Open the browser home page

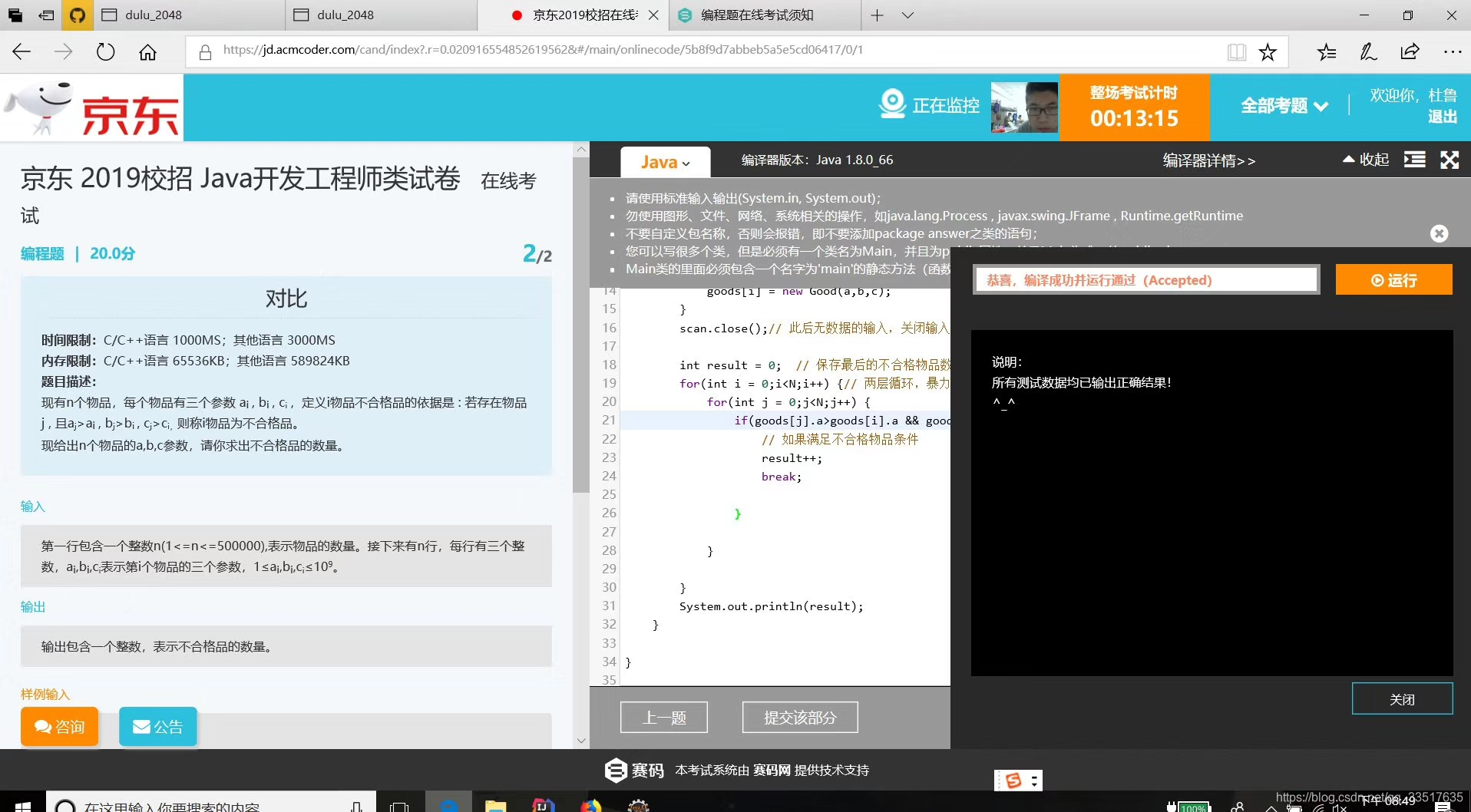[x=147, y=51]
